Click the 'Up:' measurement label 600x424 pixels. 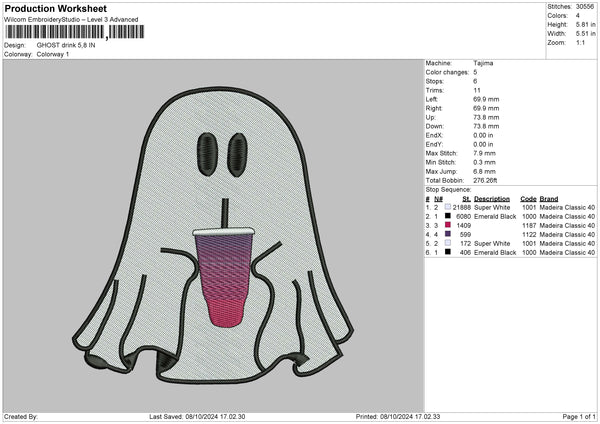[x=430, y=117]
